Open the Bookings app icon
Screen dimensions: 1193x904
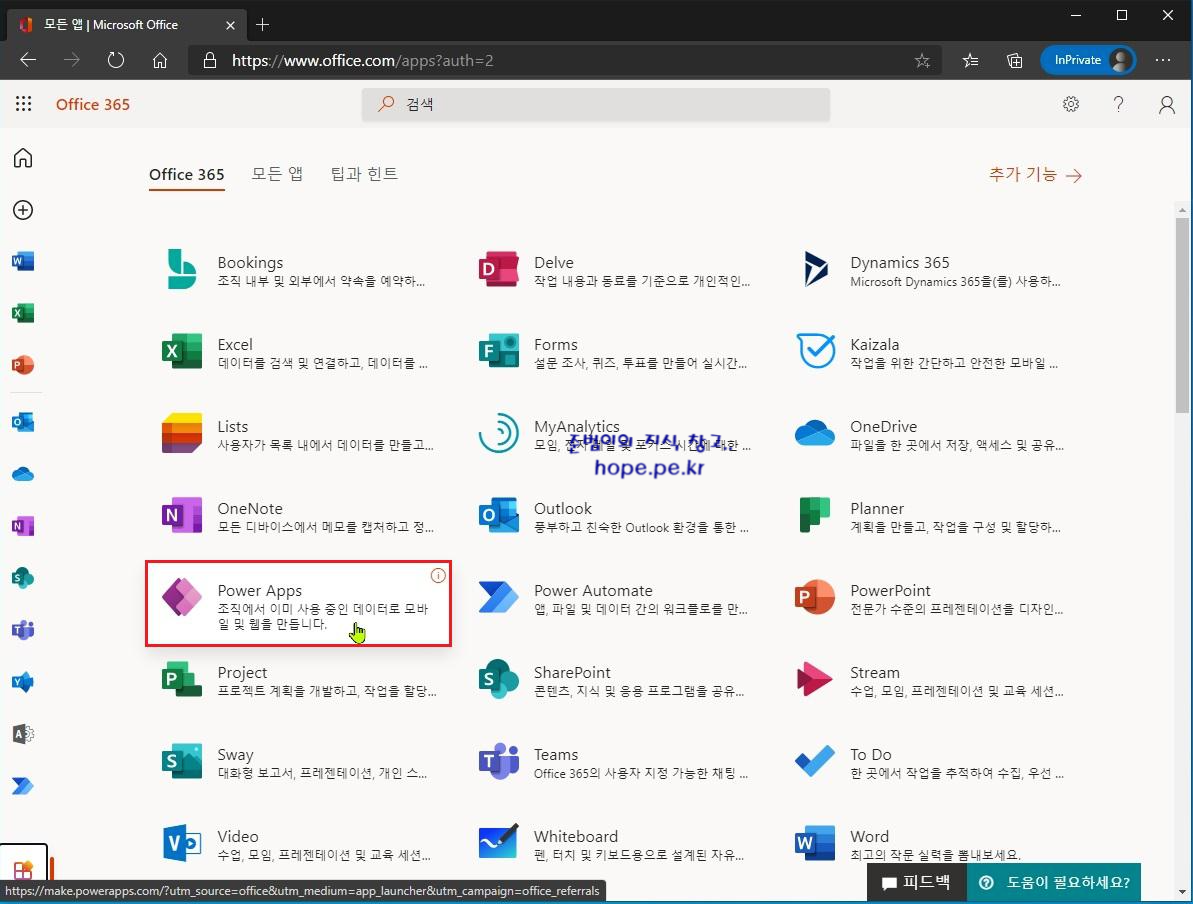pyautogui.click(x=181, y=269)
